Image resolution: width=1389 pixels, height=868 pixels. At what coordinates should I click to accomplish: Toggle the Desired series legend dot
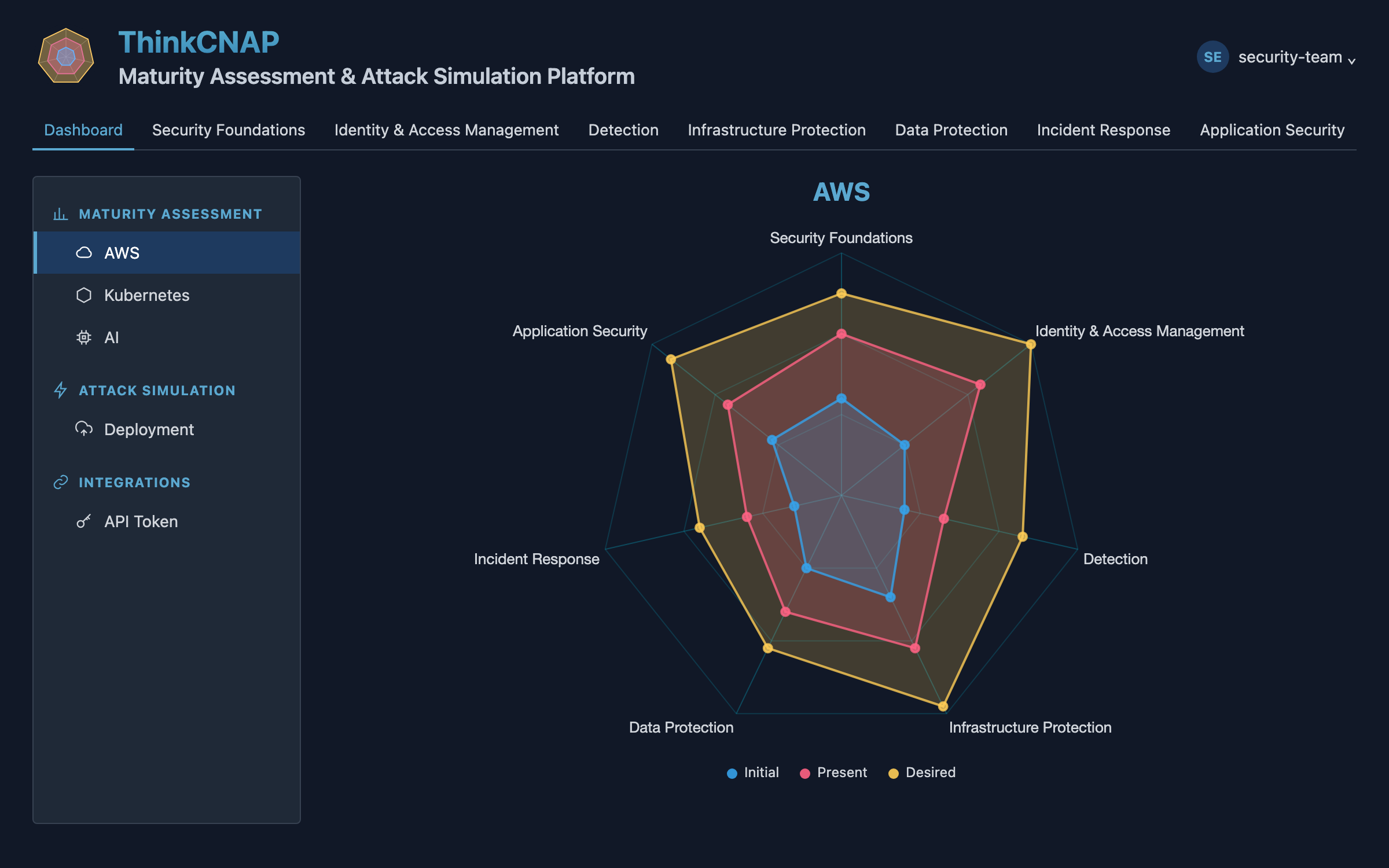(894, 773)
